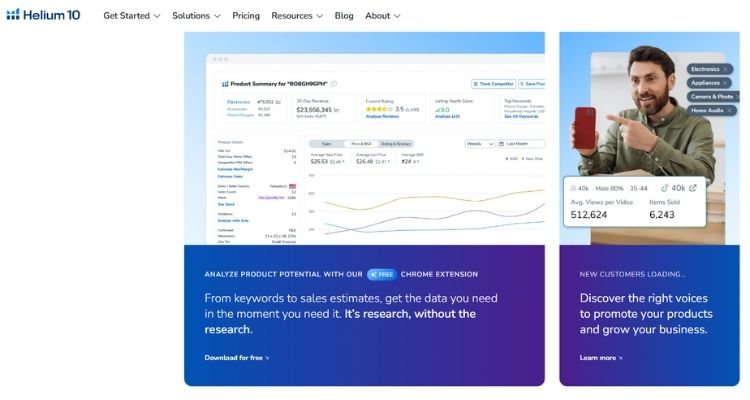The width and height of the screenshot is (750, 400).
Task: Expand the Get Started menu
Action: pos(131,16)
